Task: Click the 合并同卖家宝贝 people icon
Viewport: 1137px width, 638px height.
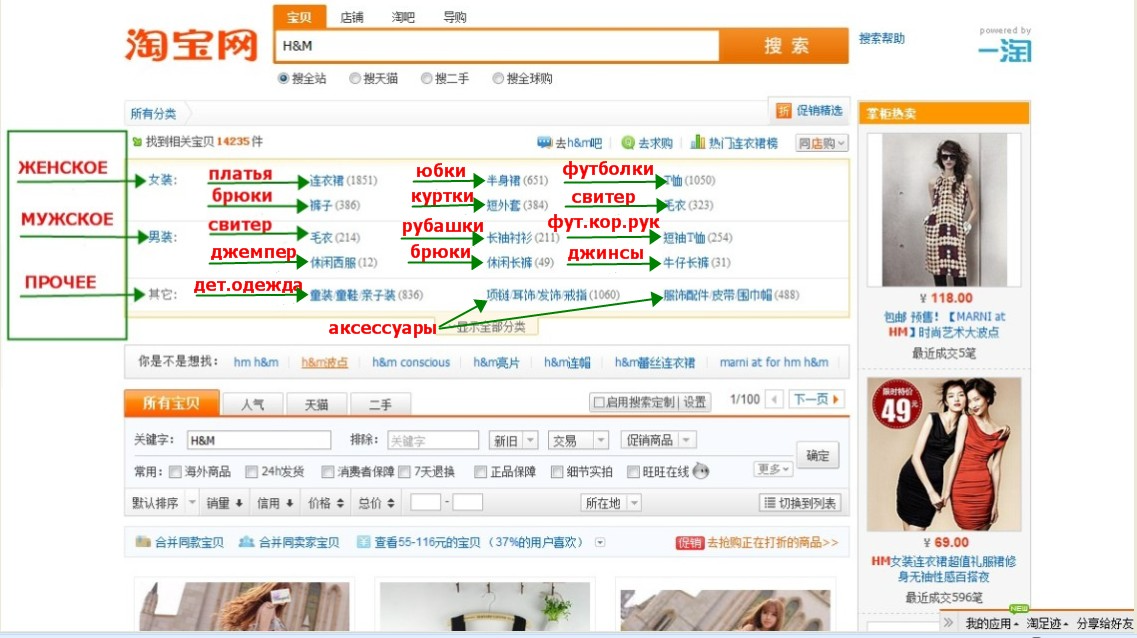Action: pos(247,542)
